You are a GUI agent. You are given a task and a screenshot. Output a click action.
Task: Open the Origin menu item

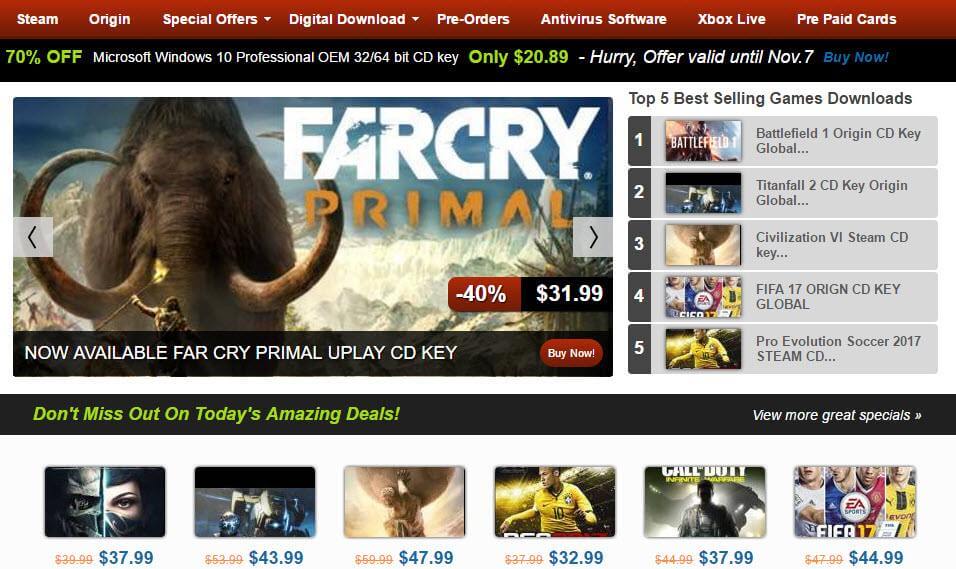tap(110, 20)
